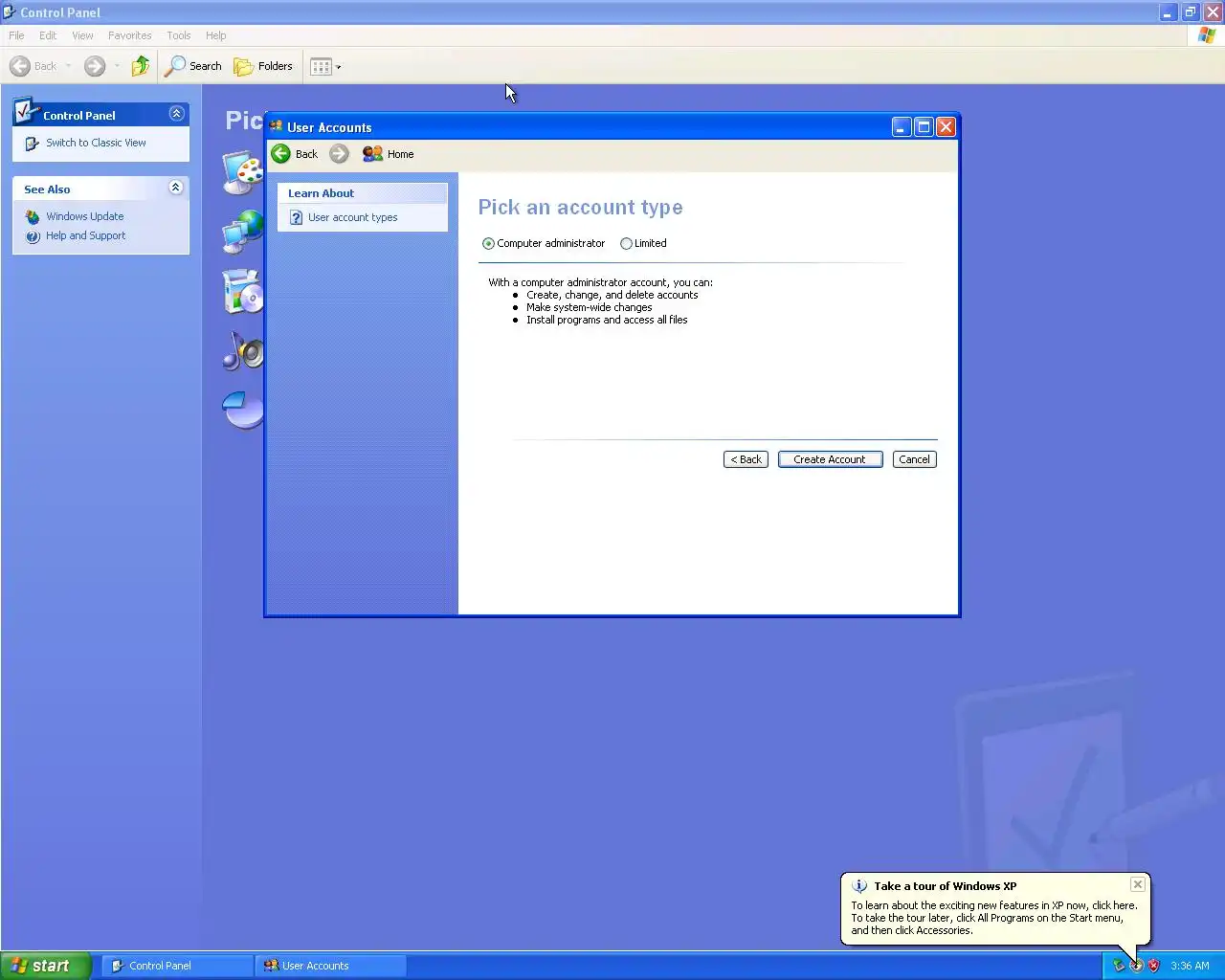Screen dimensions: 1225x980
Task: Open the View menu in Control Panel
Action: click(x=82, y=35)
